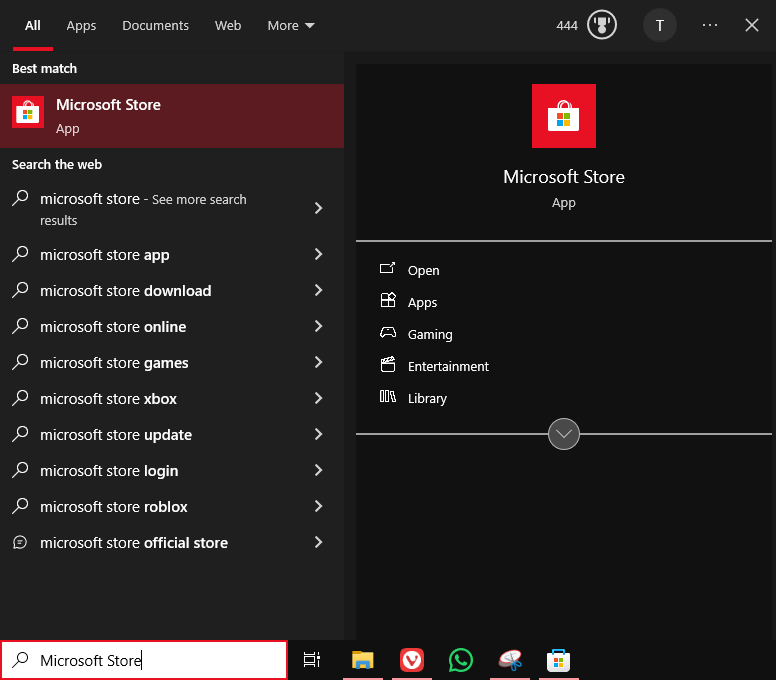Expand the microsoft store games suggestion arrow
The width and height of the screenshot is (776, 680).
318,363
